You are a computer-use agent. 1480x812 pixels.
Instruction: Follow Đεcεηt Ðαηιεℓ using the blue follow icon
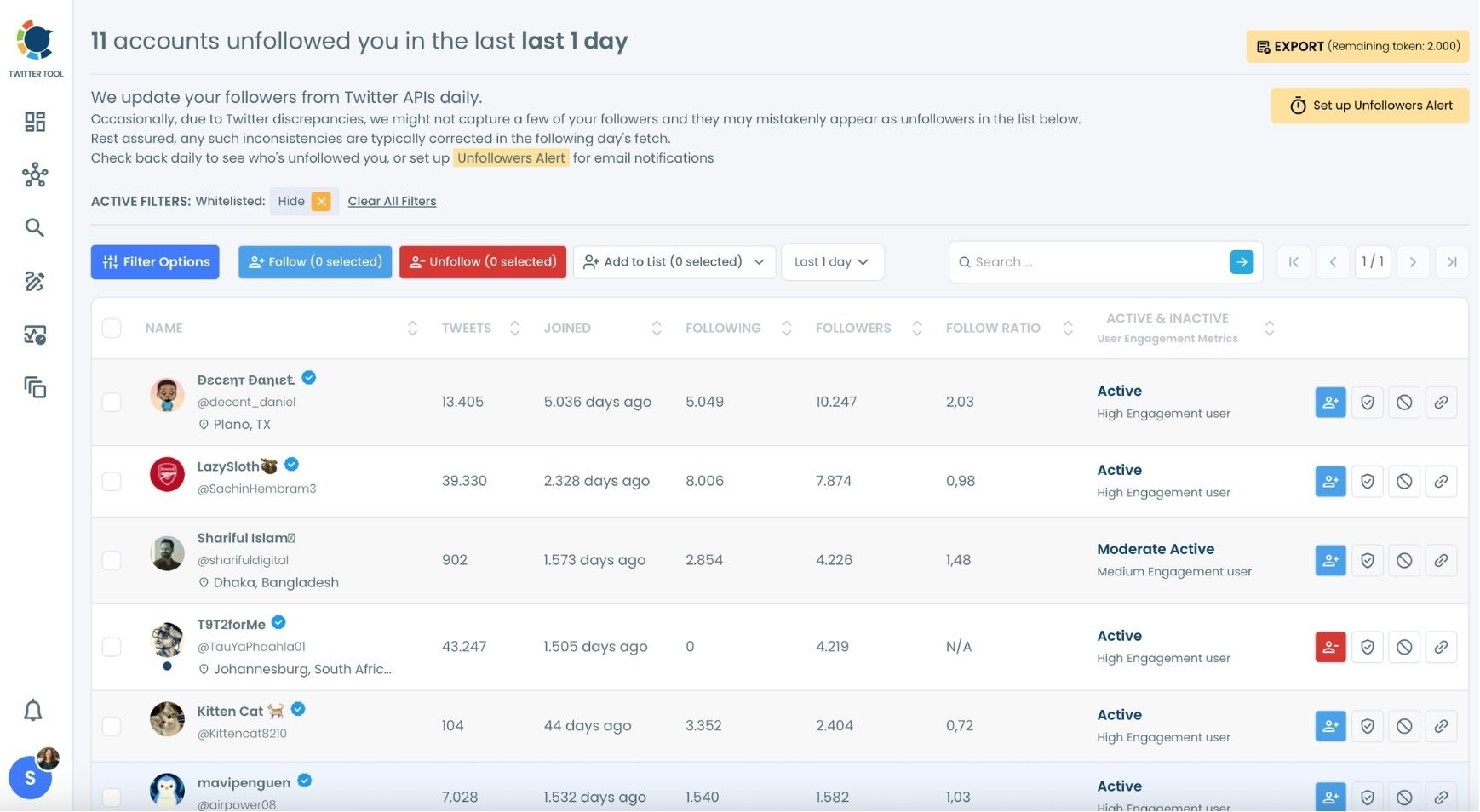click(1330, 401)
